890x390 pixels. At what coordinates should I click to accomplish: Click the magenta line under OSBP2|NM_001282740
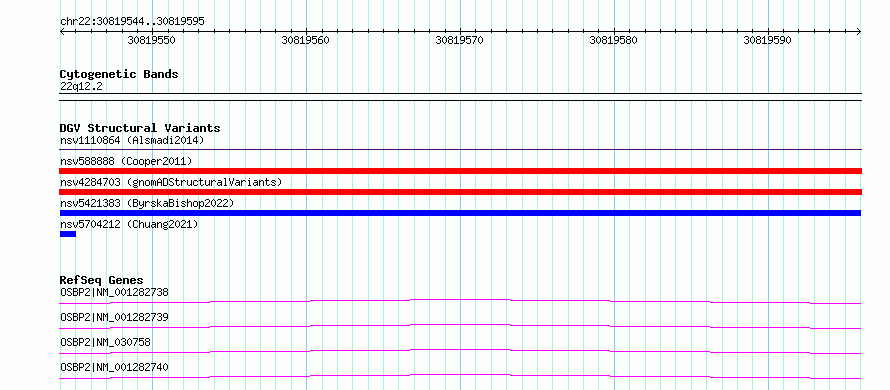click(460, 376)
